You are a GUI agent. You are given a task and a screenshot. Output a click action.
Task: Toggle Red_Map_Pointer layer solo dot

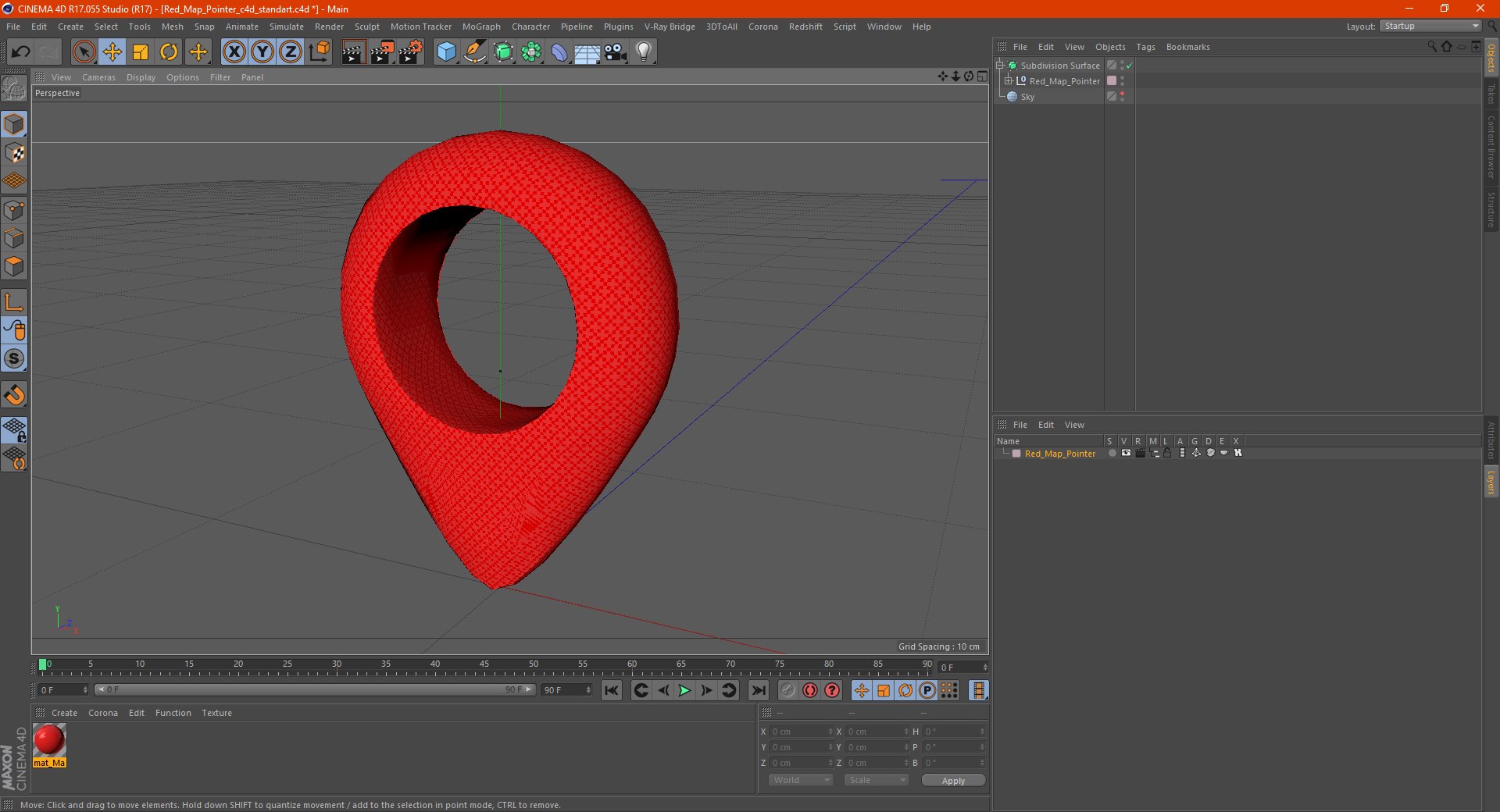pos(1112,453)
